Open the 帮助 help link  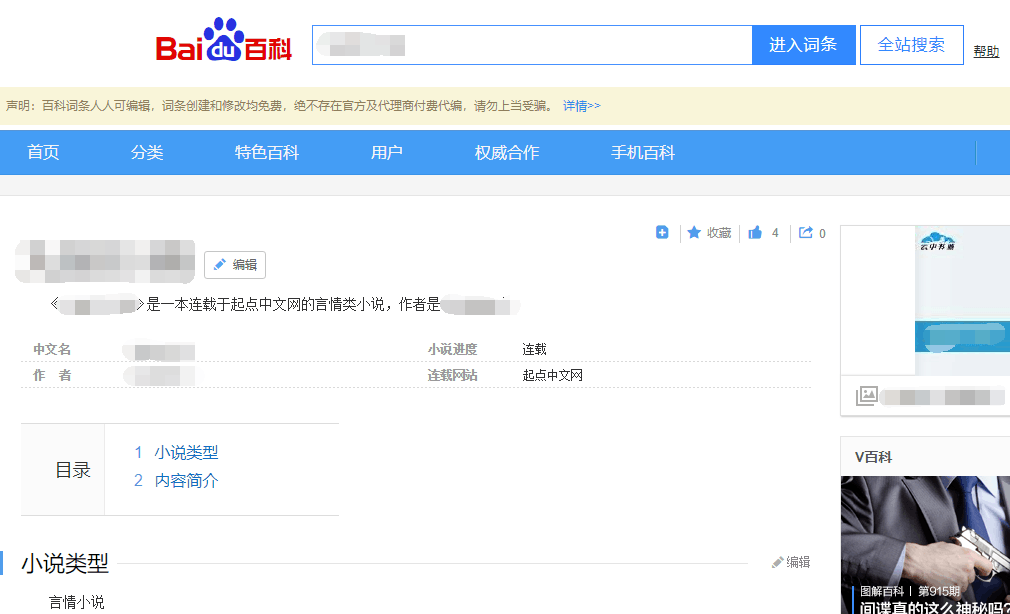coord(986,51)
